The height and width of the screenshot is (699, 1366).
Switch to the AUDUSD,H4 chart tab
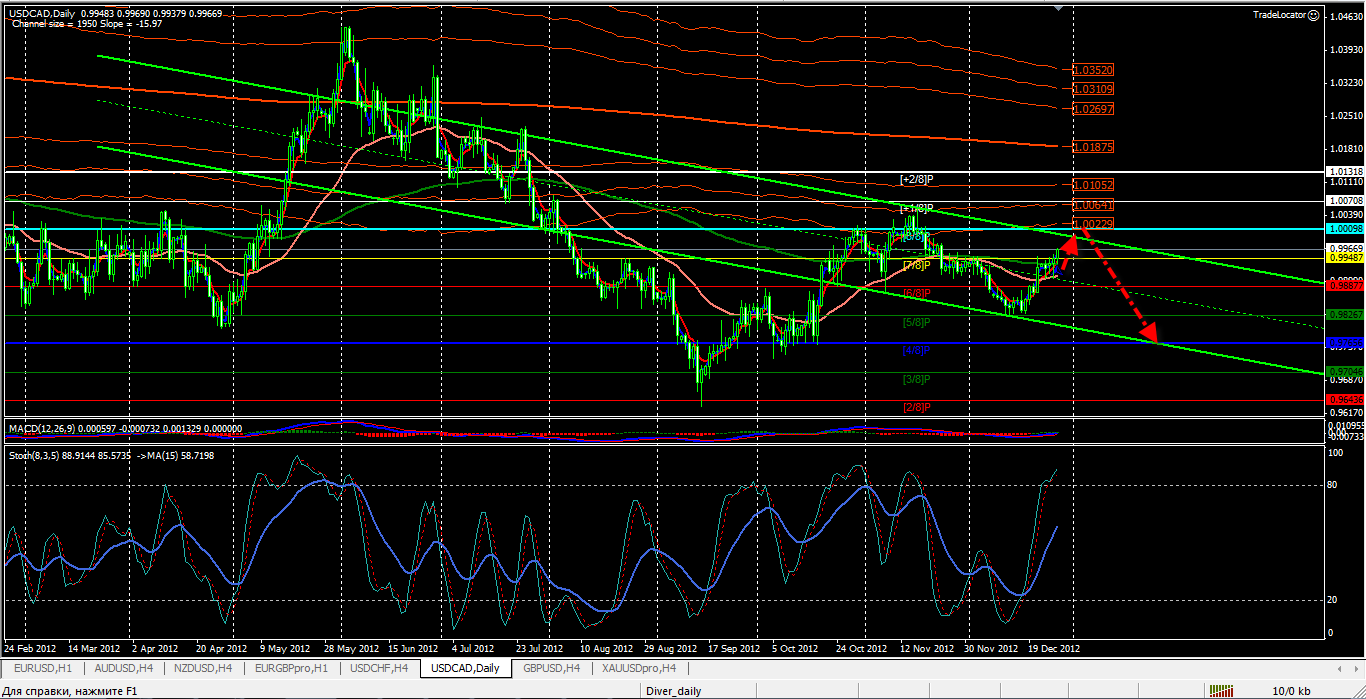[x=125, y=668]
